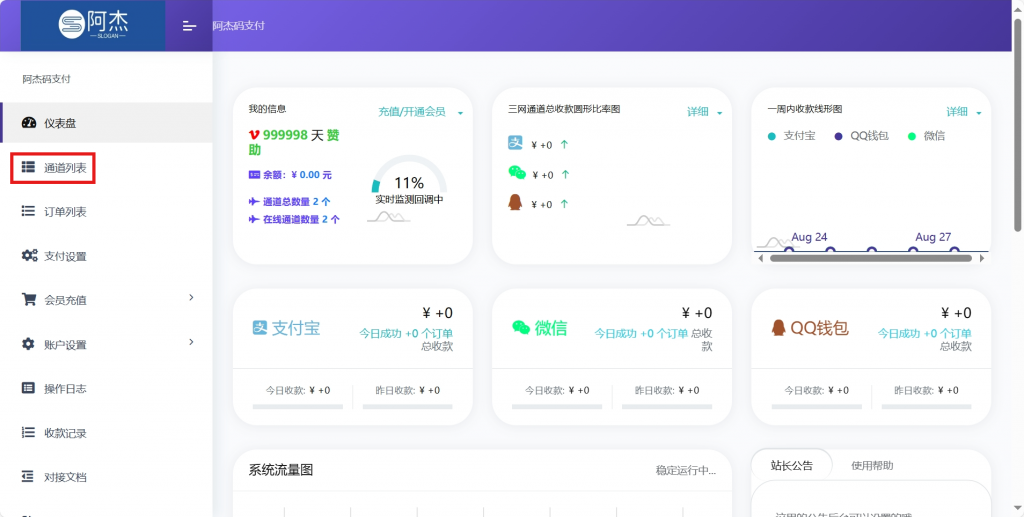Switch to the 使用帮助 tab
The image size is (1024, 517).
pos(872,465)
